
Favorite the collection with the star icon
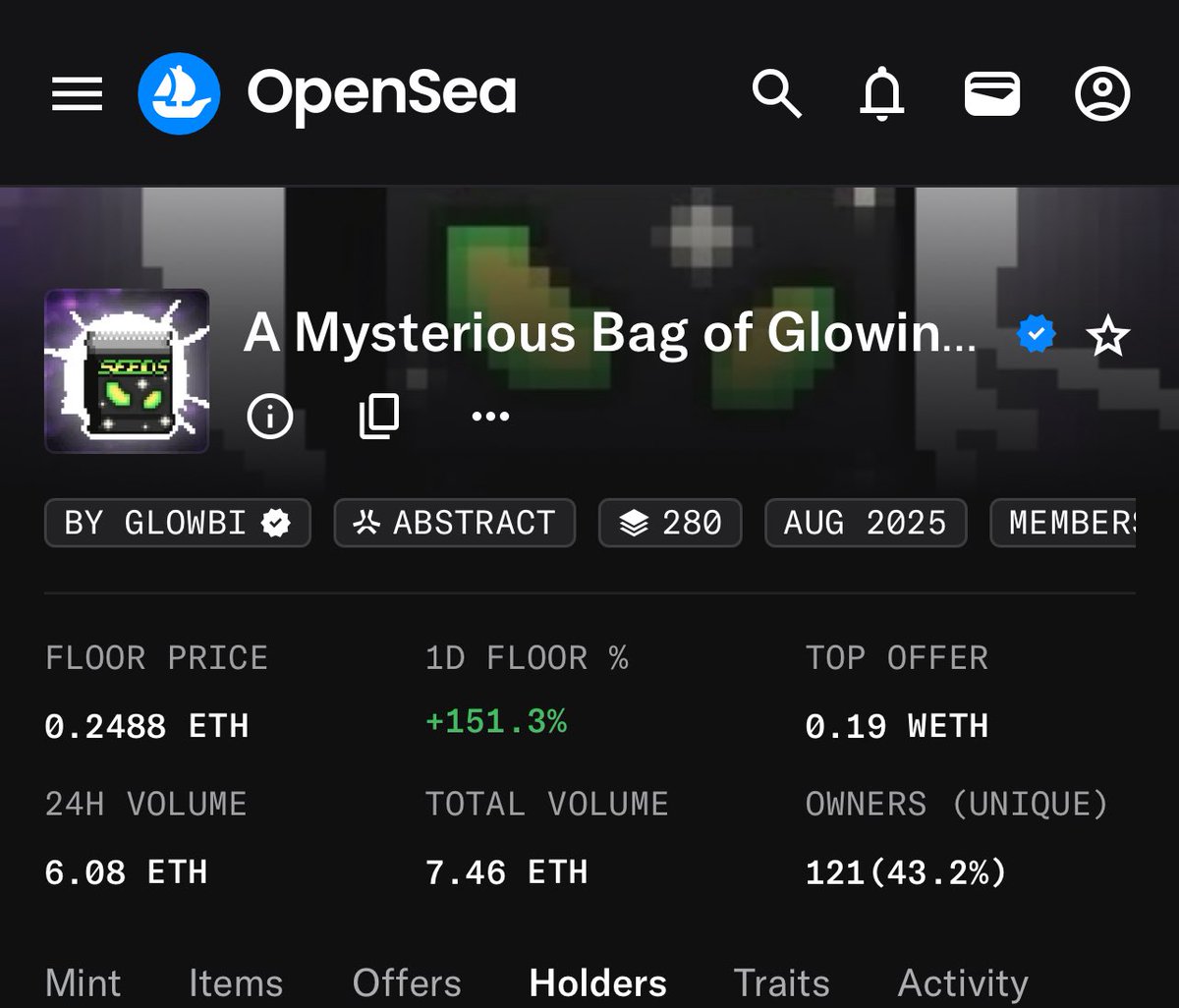click(x=1107, y=337)
